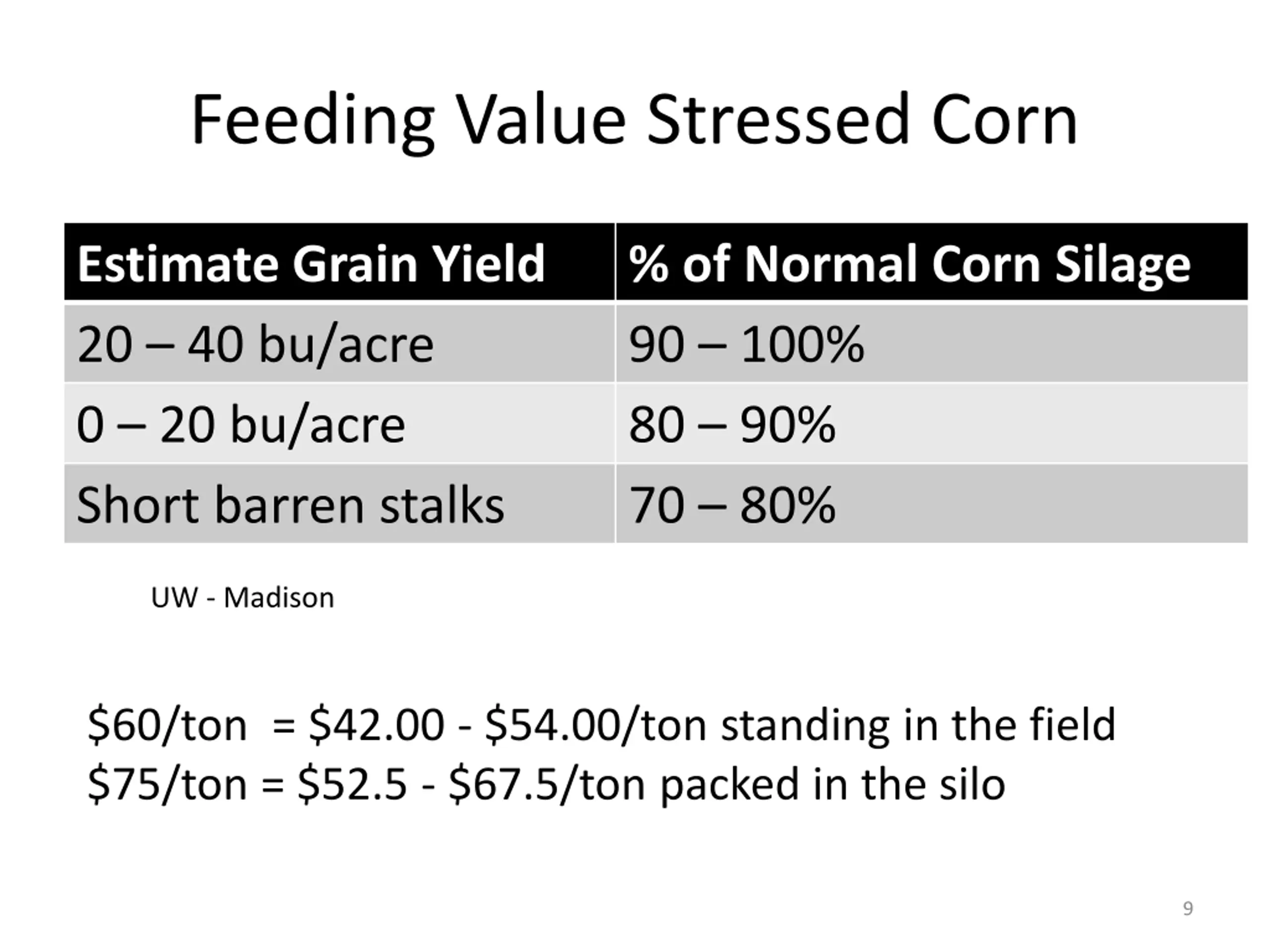Click the "$60/ton" text
Viewport: 1270px width, 952px height.
pyautogui.click(x=167, y=725)
